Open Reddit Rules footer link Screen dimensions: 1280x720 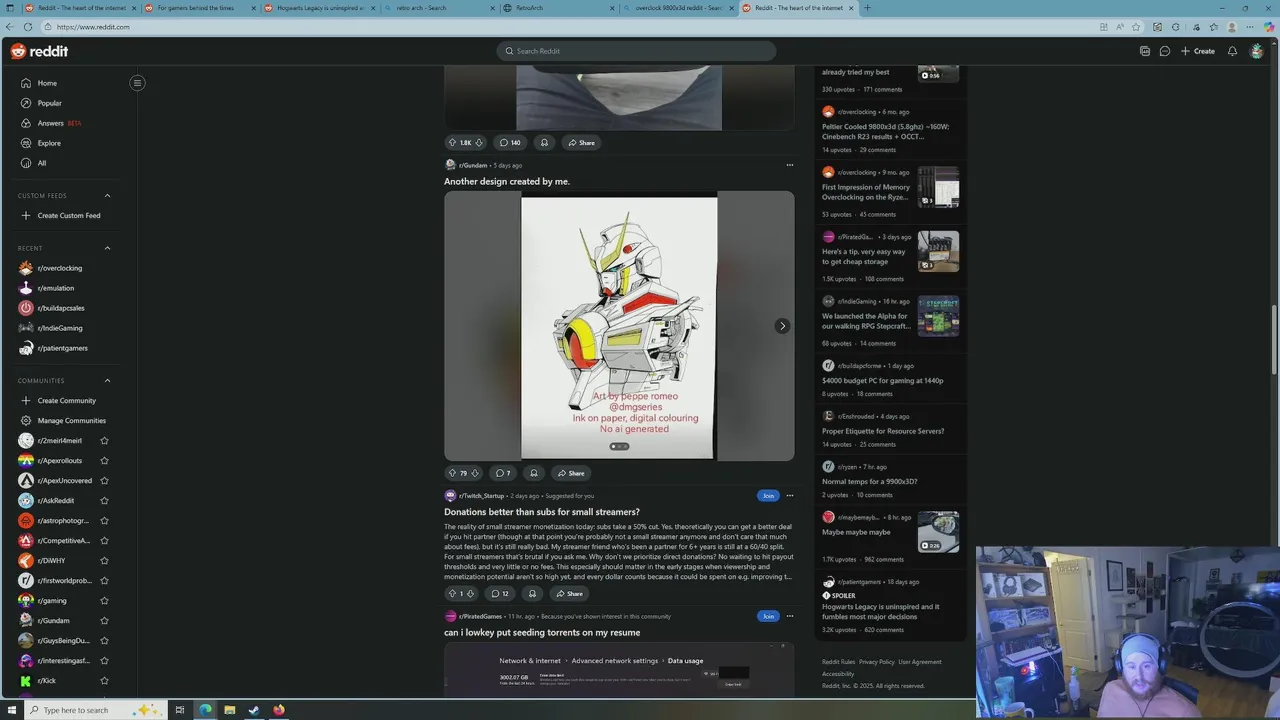point(838,662)
